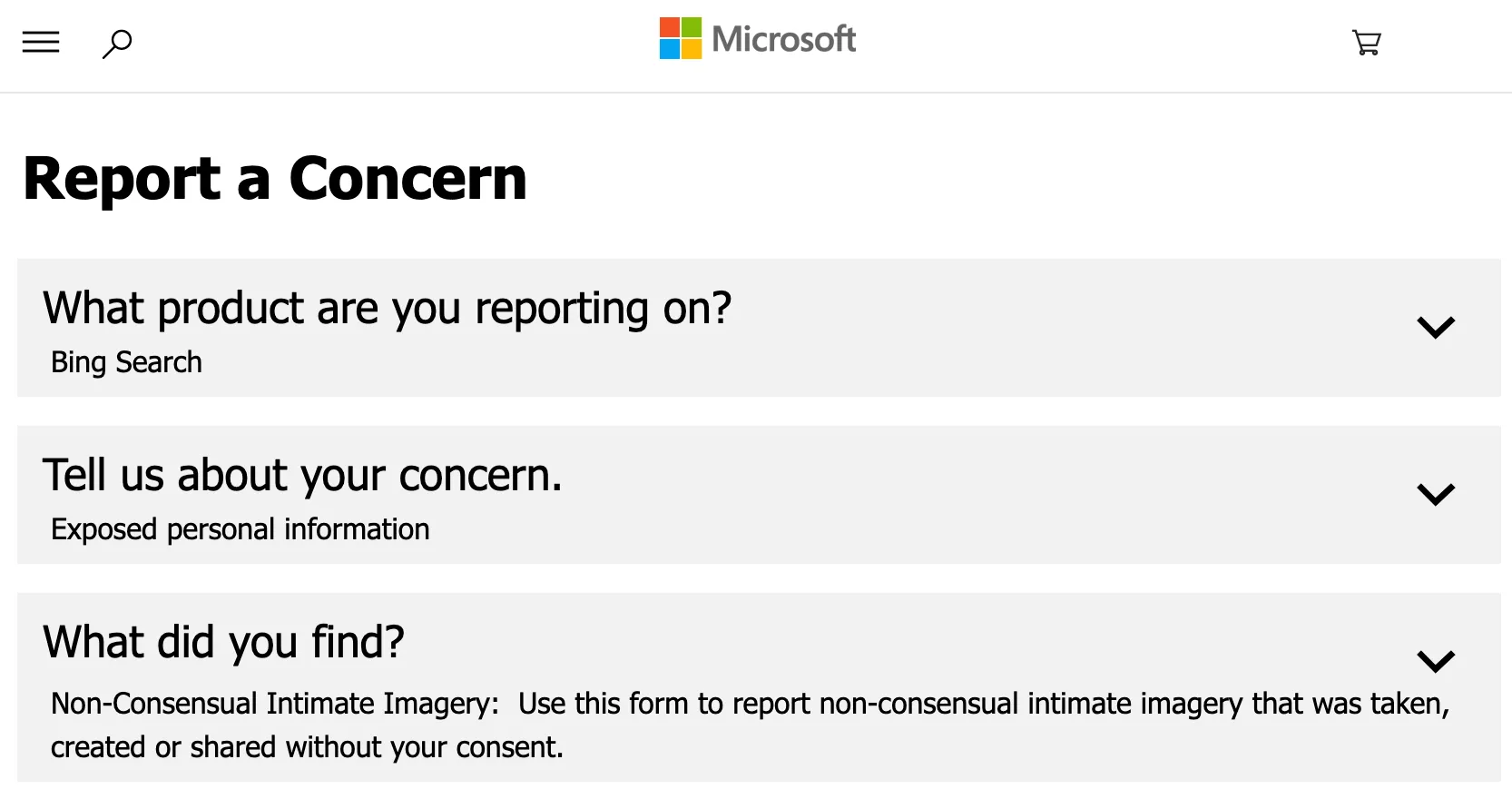1512x799 pixels.
Task: Open the Exposed personal information dropdown arrow
Action: [x=1437, y=495]
